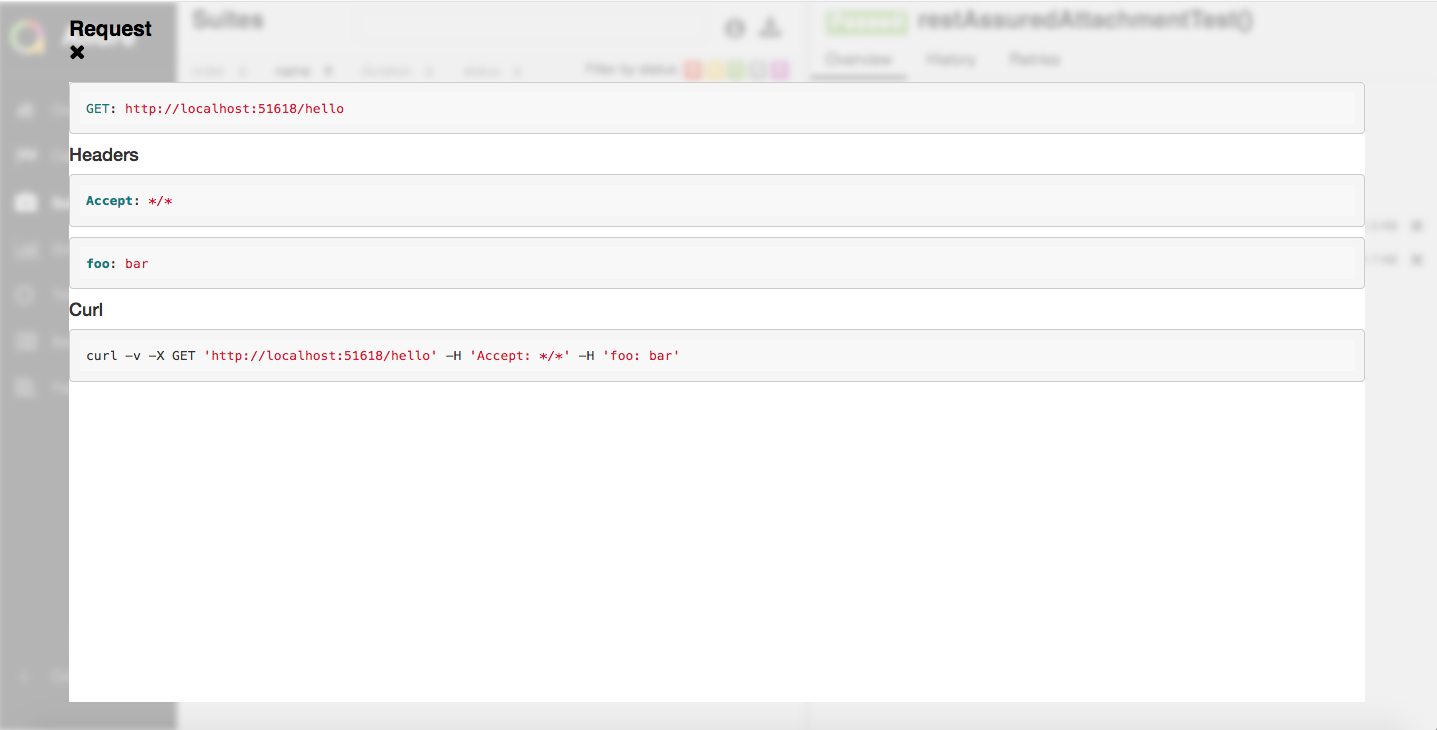Sort suites by duration column

click(x=397, y=71)
